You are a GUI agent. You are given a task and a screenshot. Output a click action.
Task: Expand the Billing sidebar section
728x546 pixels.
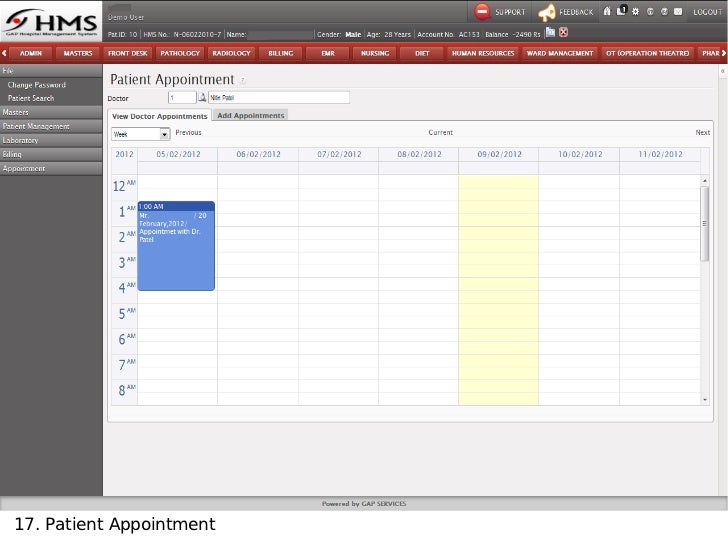51,154
